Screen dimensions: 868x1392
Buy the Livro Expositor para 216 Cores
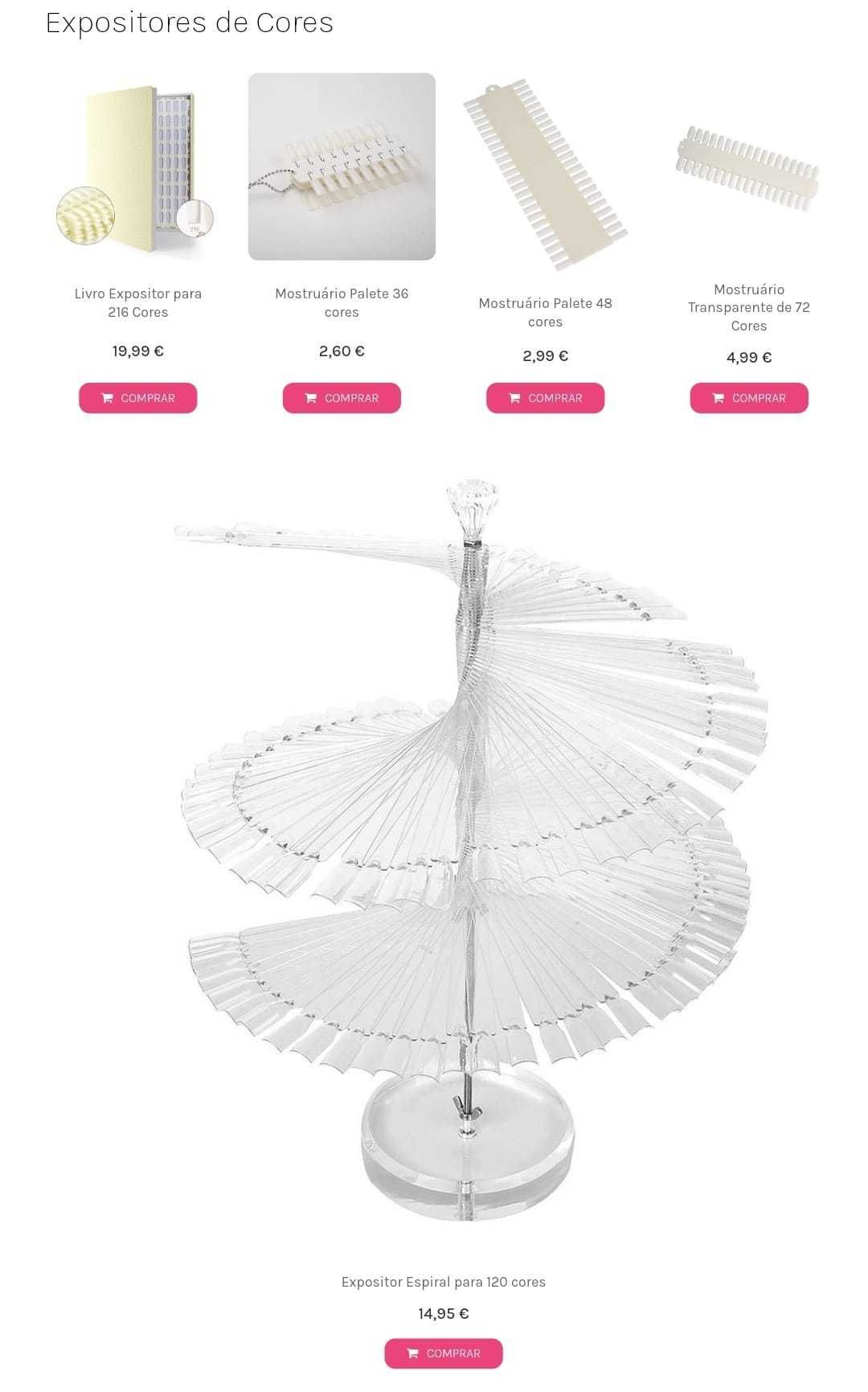tap(138, 398)
